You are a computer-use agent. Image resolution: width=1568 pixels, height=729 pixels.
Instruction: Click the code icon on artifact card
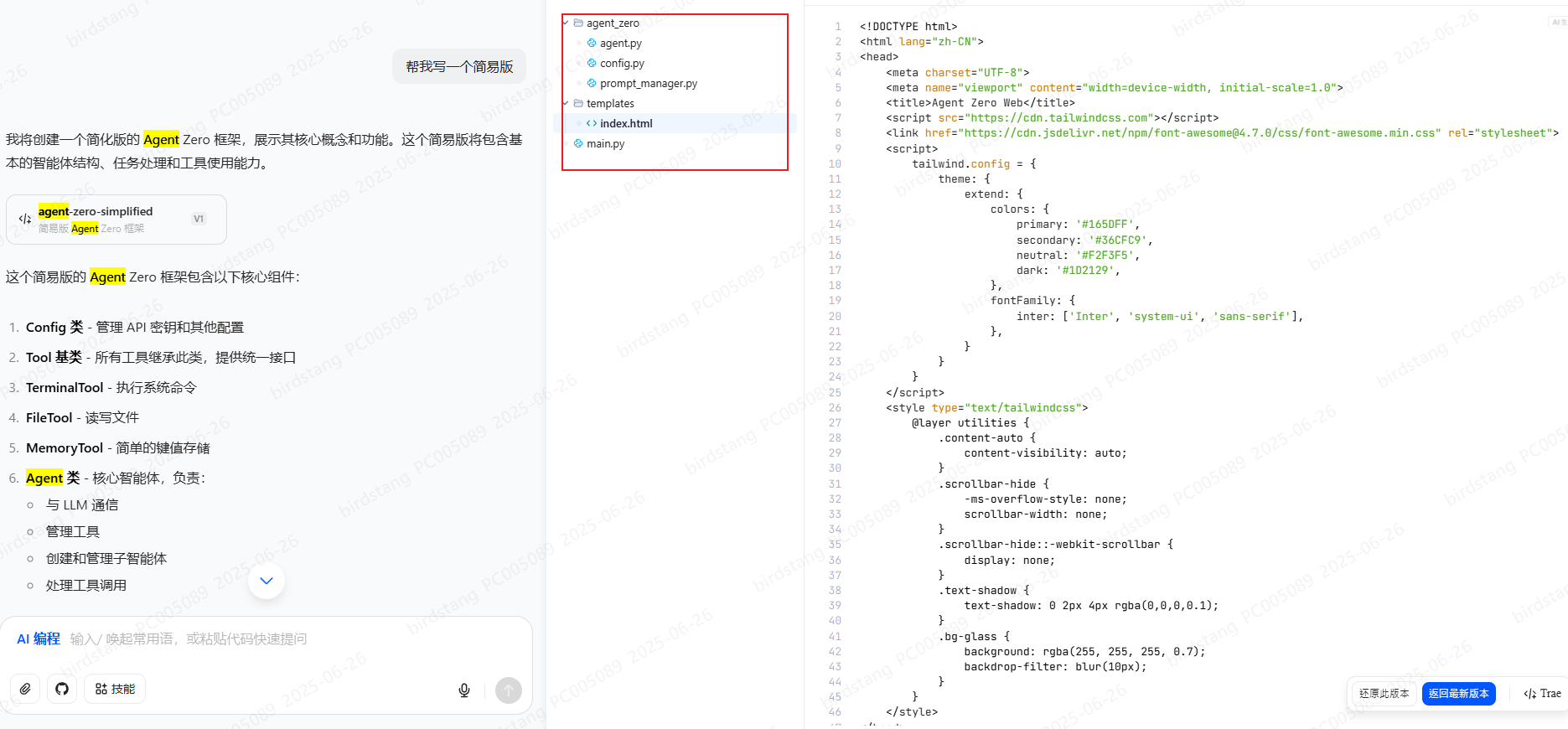coord(25,220)
